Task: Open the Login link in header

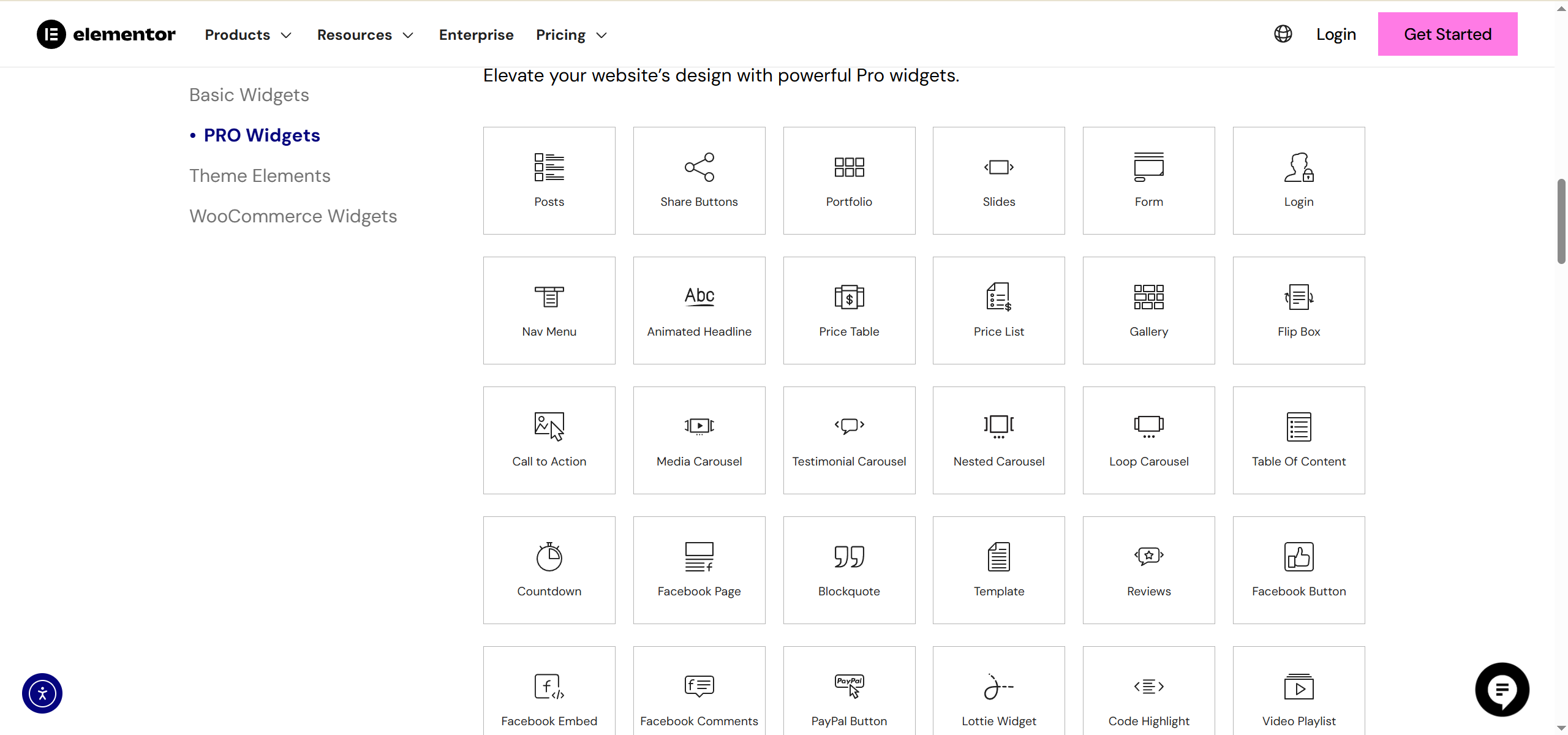Action: pyautogui.click(x=1336, y=34)
